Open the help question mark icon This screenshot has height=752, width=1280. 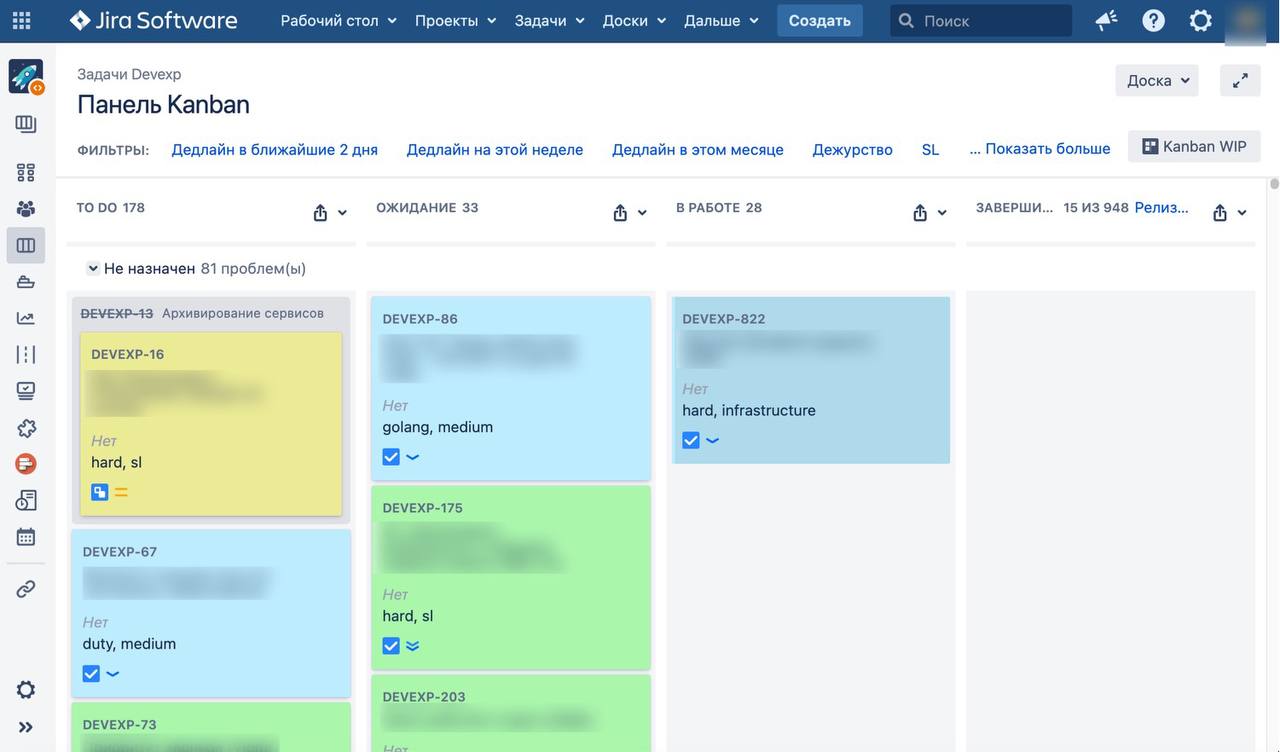click(1153, 20)
